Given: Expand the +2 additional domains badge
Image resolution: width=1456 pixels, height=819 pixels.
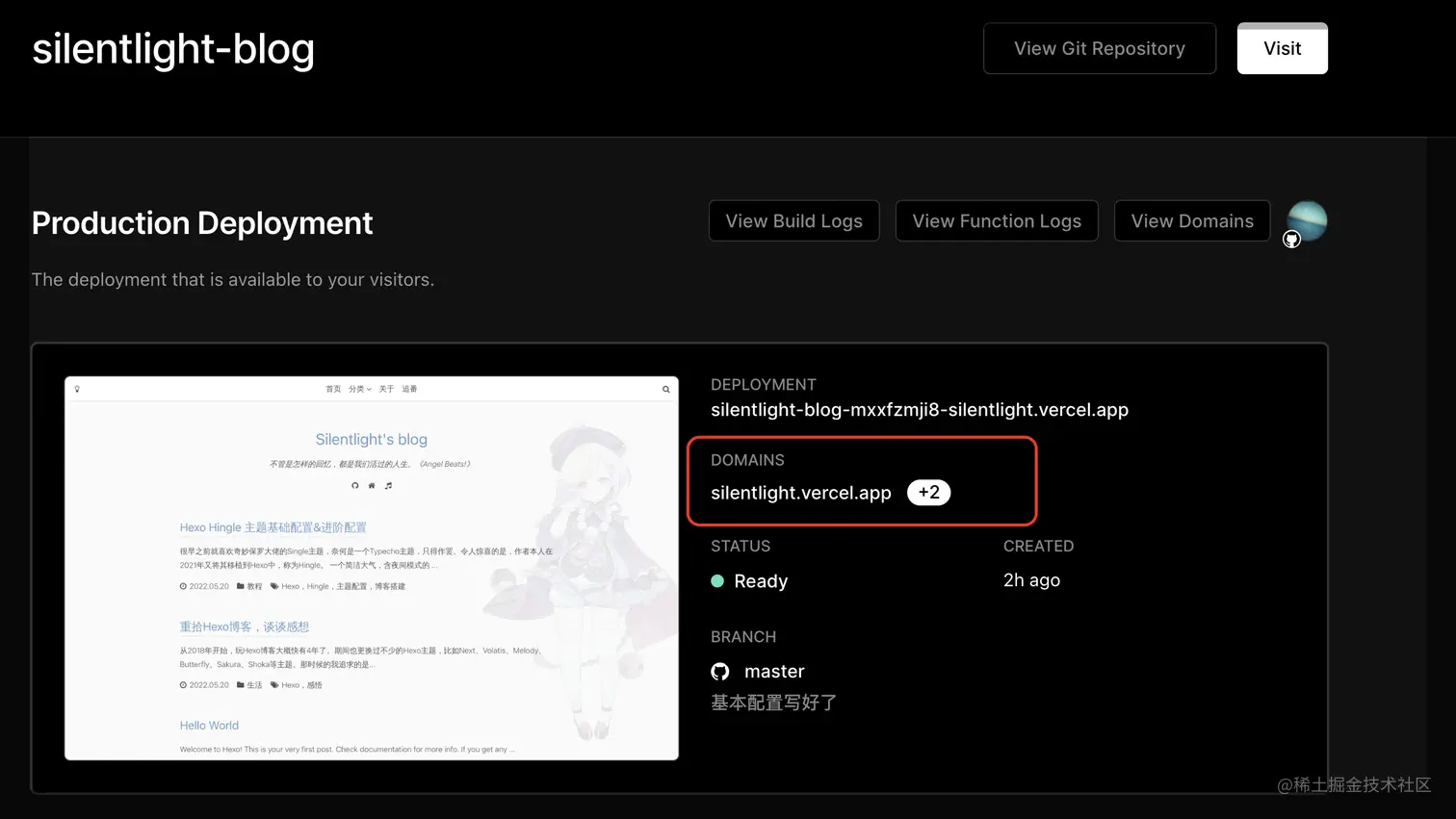Looking at the screenshot, I should (x=928, y=492).
